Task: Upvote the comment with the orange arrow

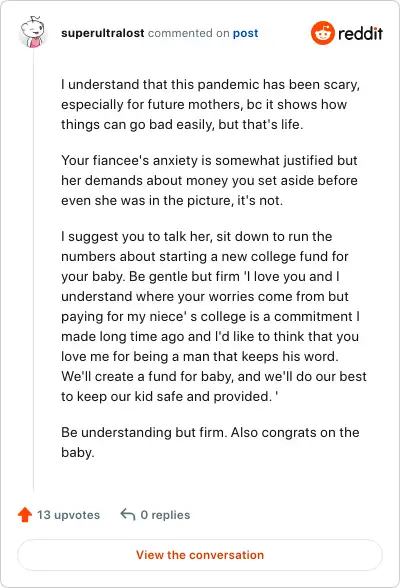Action: click(25, 514)
